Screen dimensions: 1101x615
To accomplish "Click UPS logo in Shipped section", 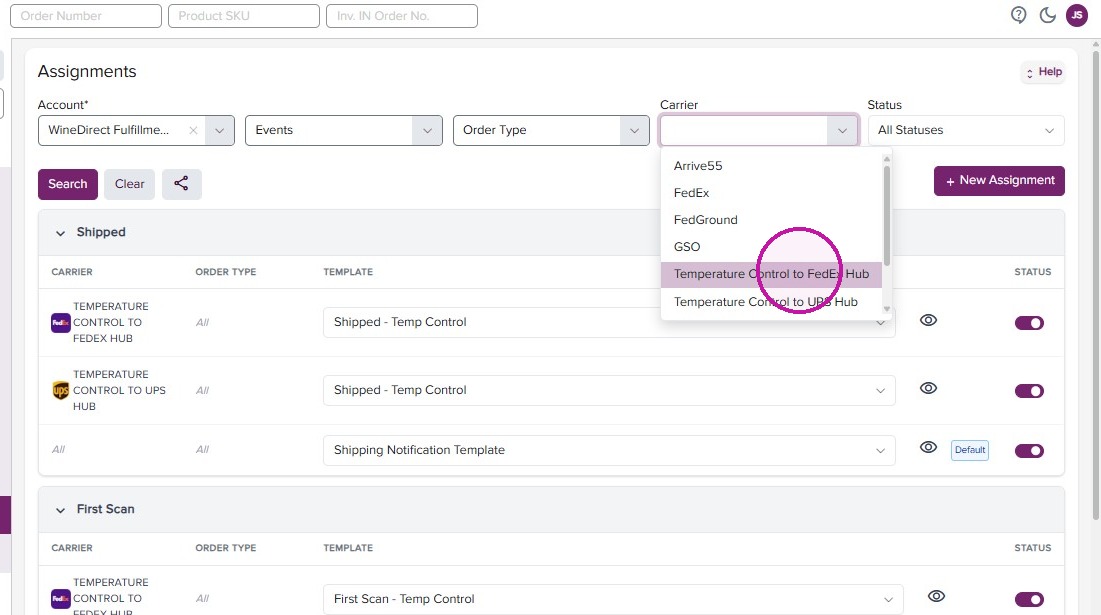I will pyautogui.click(x=60, y=390).
